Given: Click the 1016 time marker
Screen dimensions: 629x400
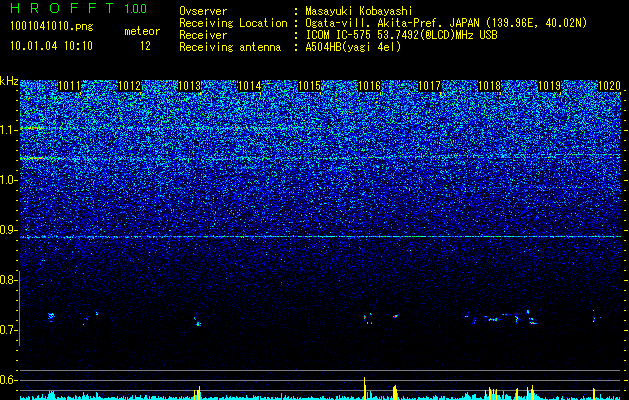Looking at the screenshot, I should pos(369,86).
